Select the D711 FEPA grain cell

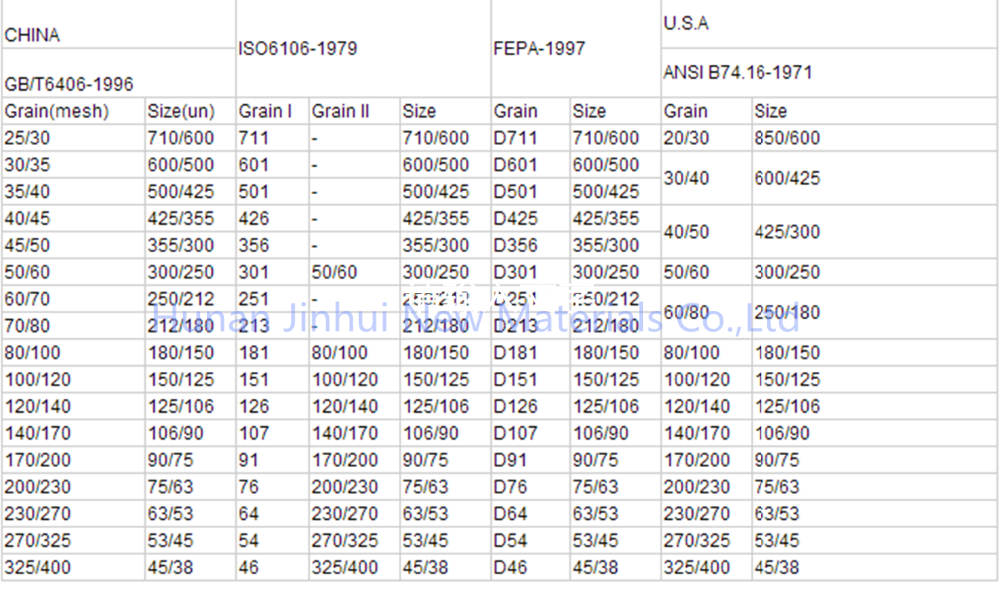click(530, 138)
